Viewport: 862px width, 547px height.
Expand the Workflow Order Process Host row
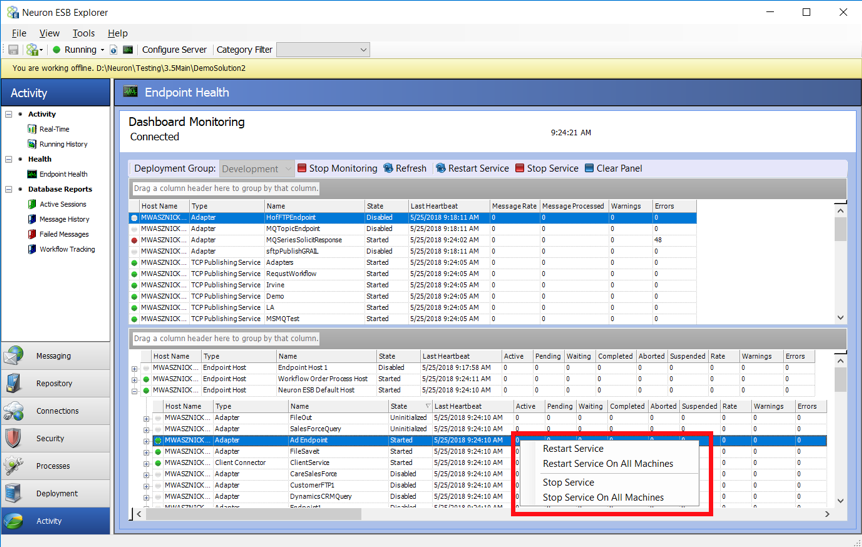pos(135,380)
